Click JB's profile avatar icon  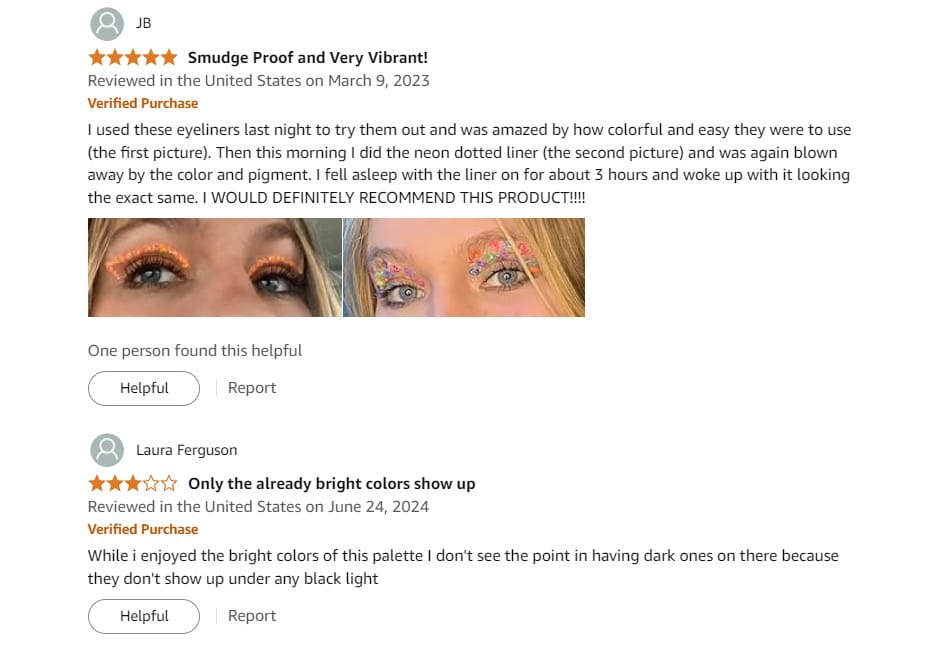pos(107,24)
